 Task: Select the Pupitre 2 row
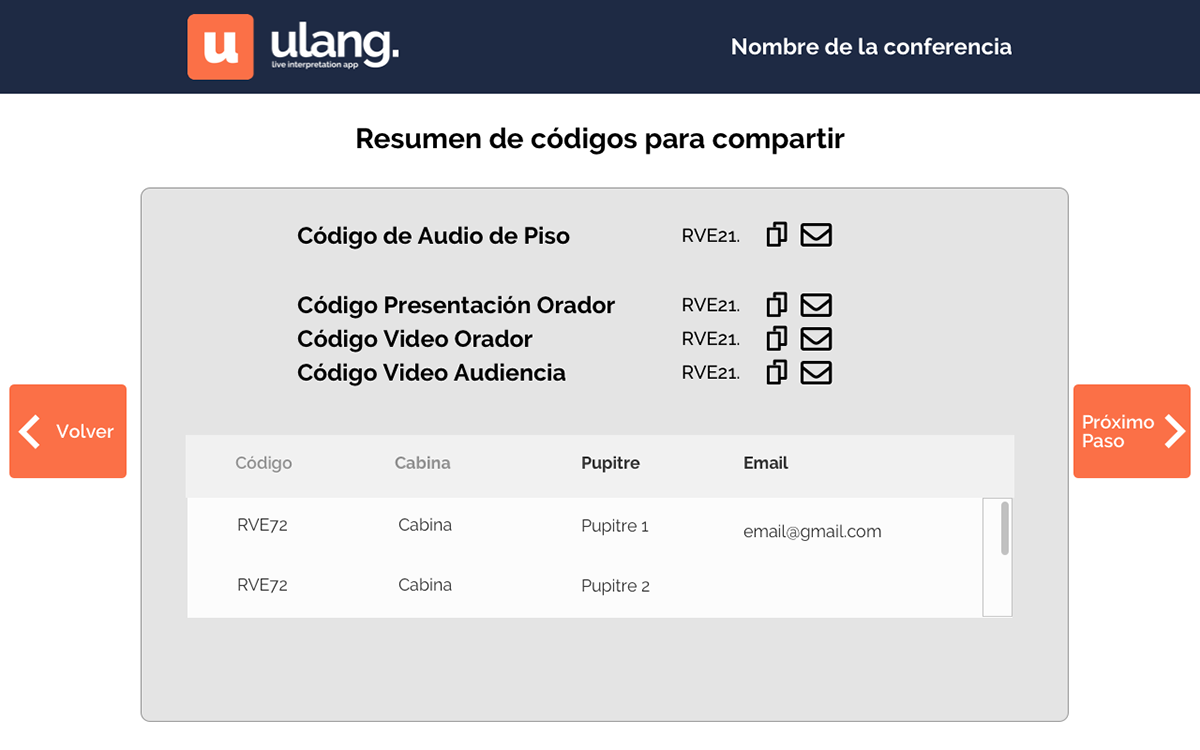click(585, 586)
